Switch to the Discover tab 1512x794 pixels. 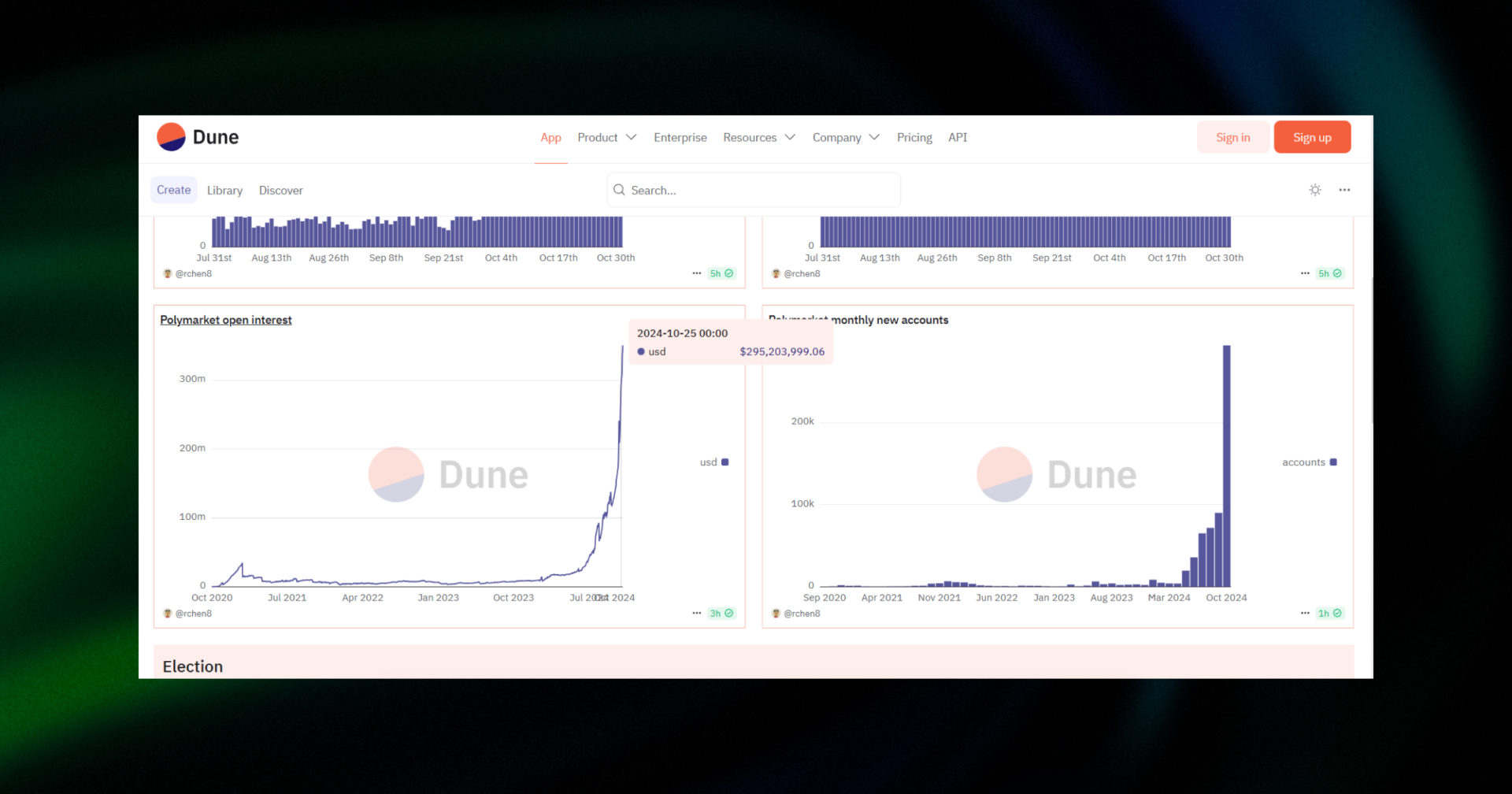pos(280,191)
